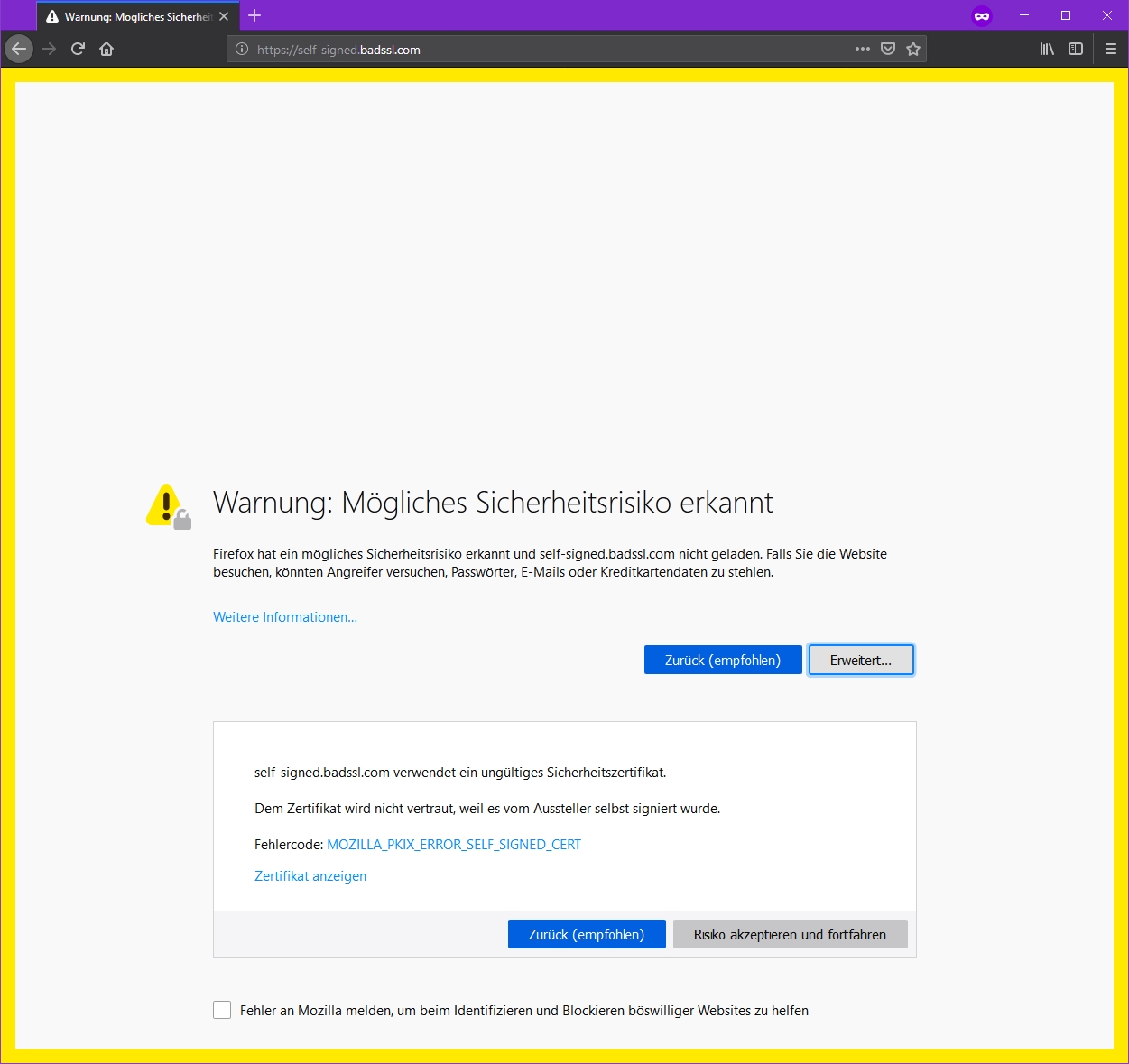Reload the current page

[x=78, y=49]
